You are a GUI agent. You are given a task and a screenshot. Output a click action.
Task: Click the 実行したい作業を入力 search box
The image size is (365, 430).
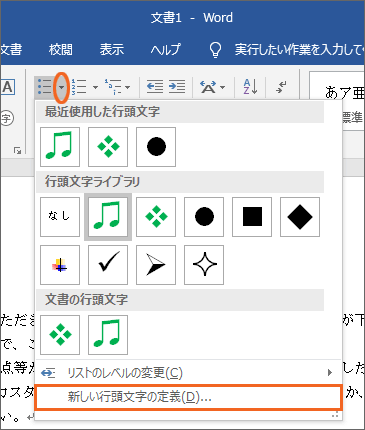(299, 50)
